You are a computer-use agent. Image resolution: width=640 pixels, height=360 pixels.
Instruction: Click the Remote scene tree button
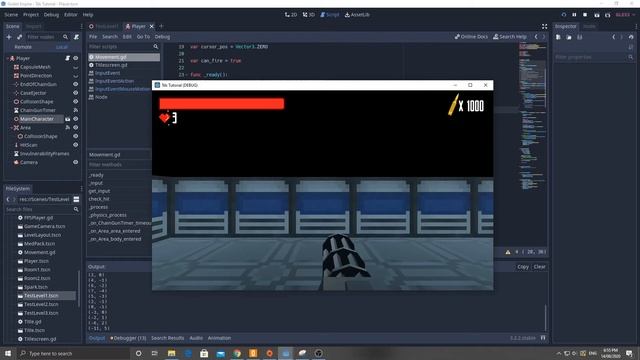point(23,47)
